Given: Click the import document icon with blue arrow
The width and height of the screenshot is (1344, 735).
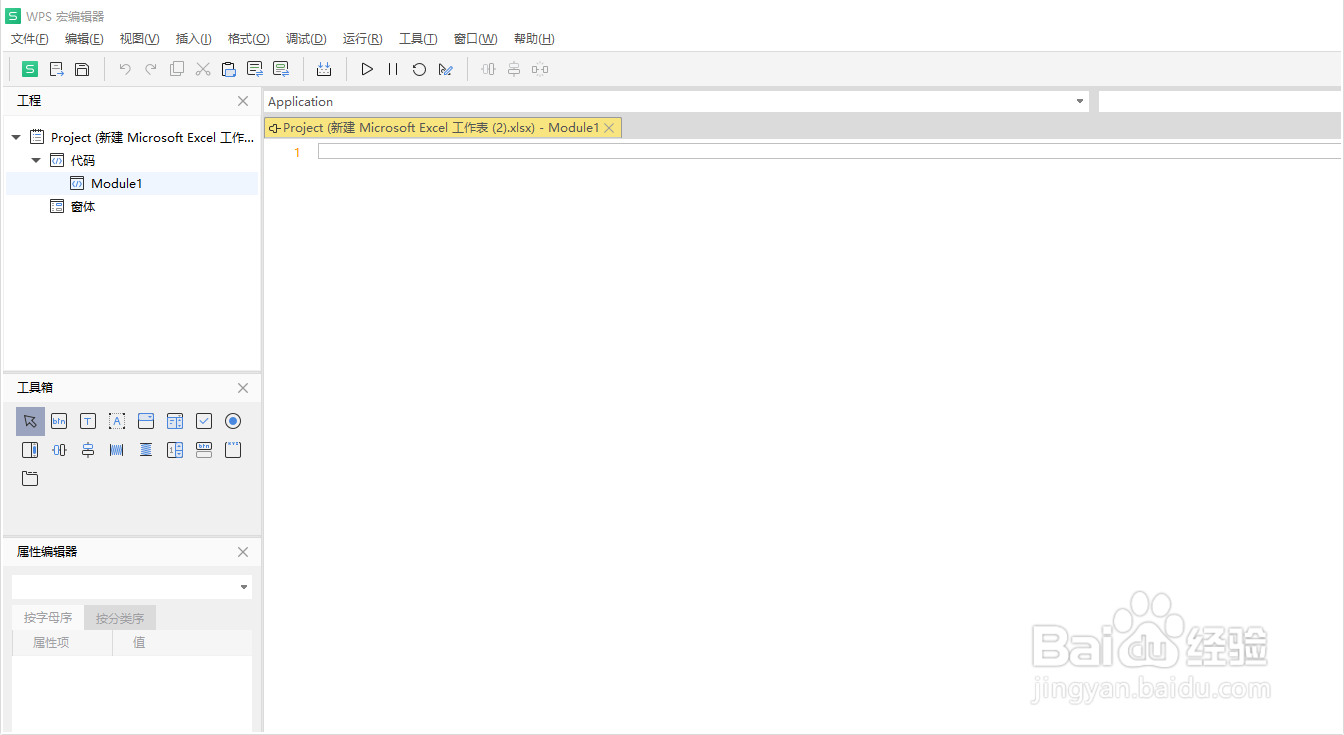Looking at the screenshot, I should click(57, 69).
